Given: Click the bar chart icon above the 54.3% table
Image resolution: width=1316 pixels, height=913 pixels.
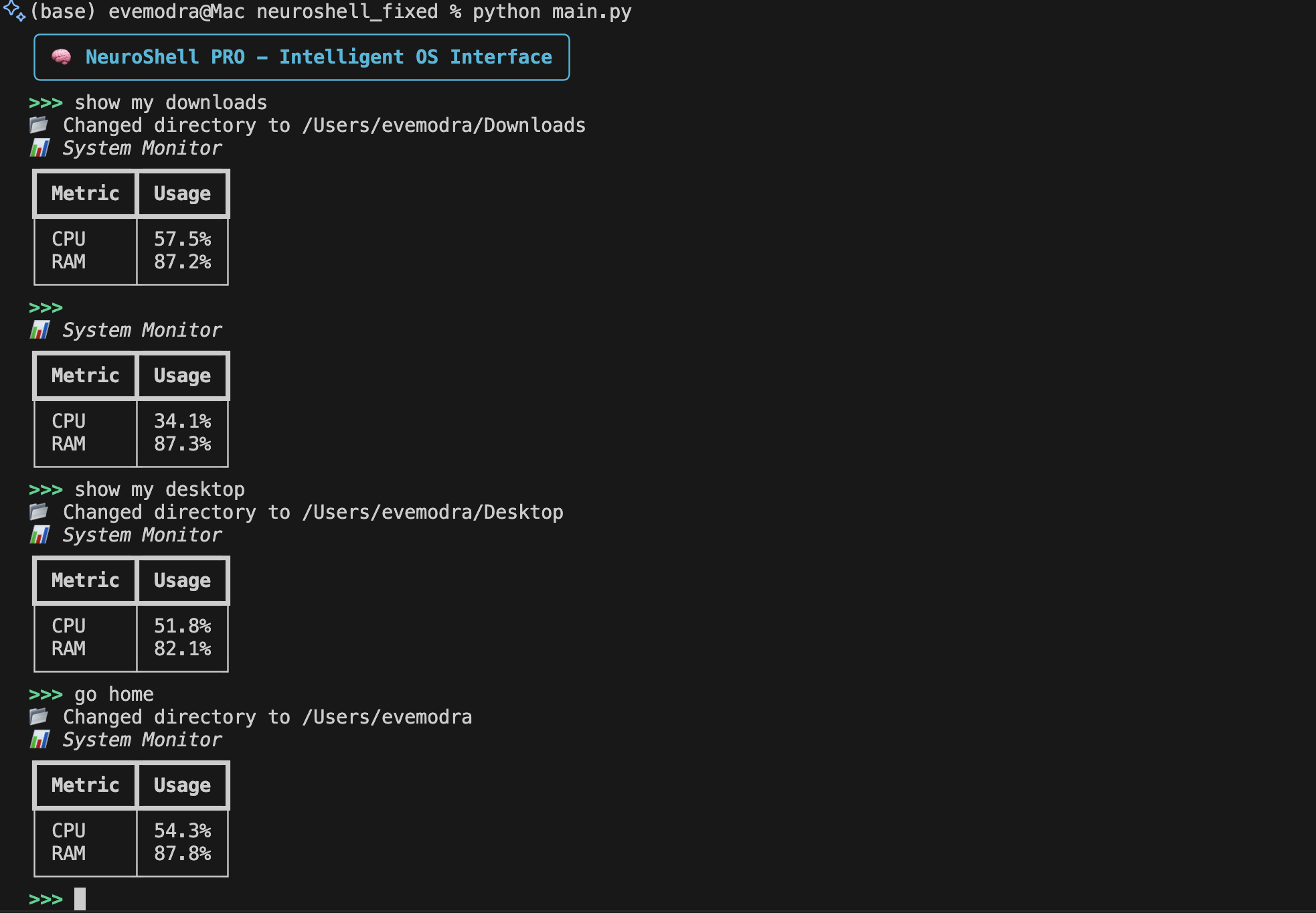Looking at the screenshot, I should coord(39,740).
